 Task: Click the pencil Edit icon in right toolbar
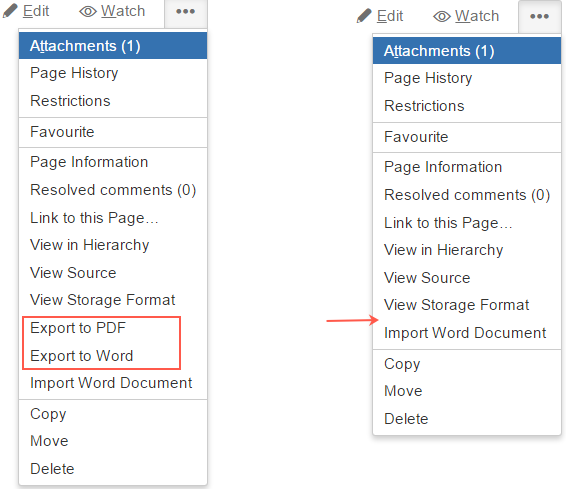(x=364, y=16)
